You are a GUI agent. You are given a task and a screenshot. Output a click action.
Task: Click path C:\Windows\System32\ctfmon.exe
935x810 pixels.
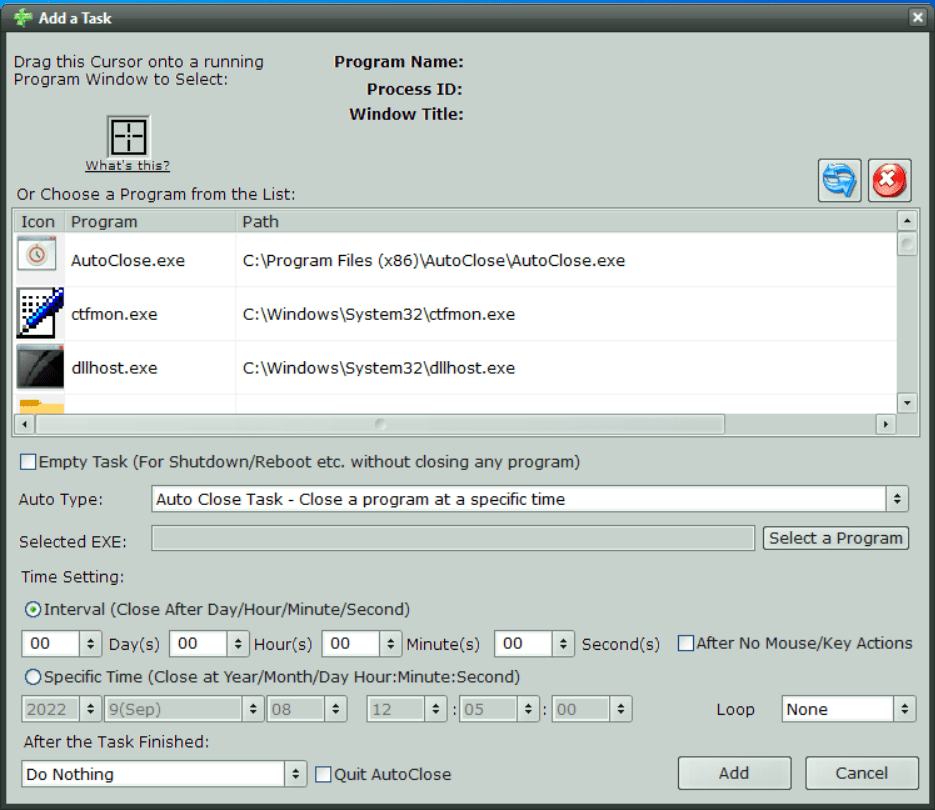coord(379,314)
